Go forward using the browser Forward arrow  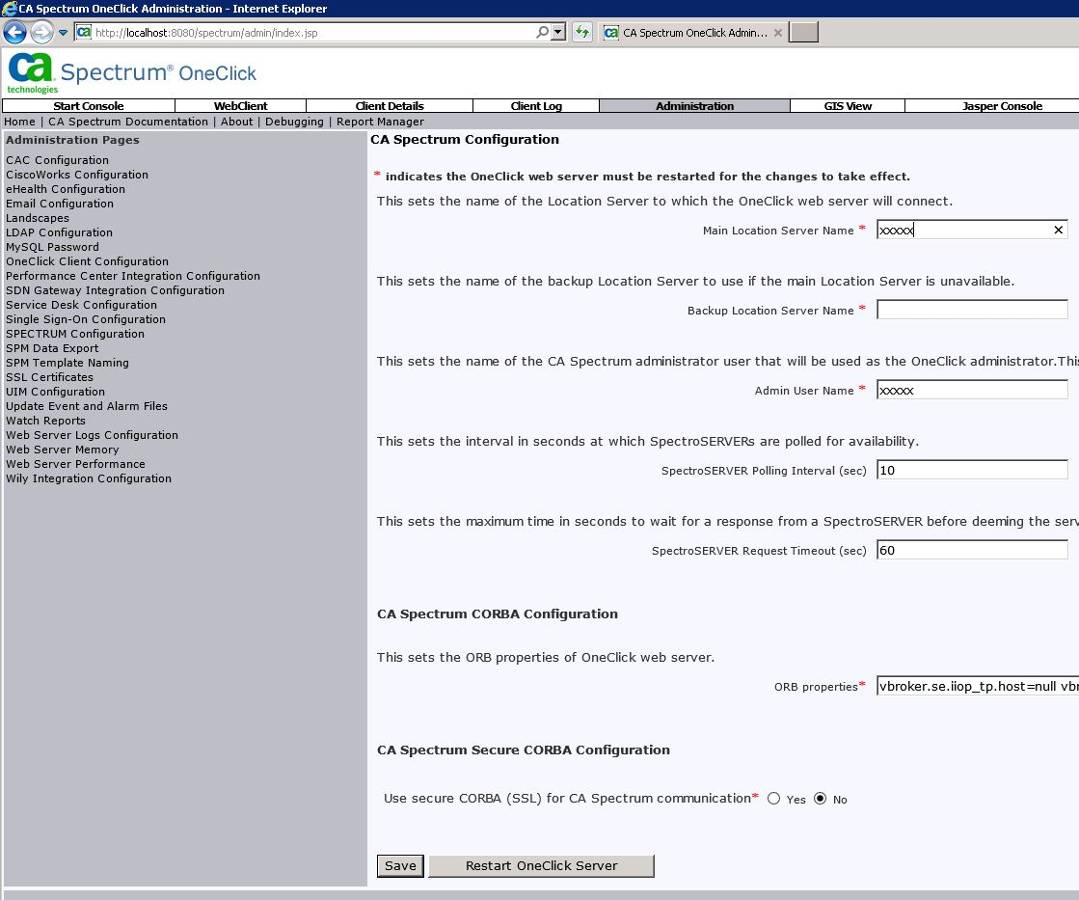click(x=42, y=32)
